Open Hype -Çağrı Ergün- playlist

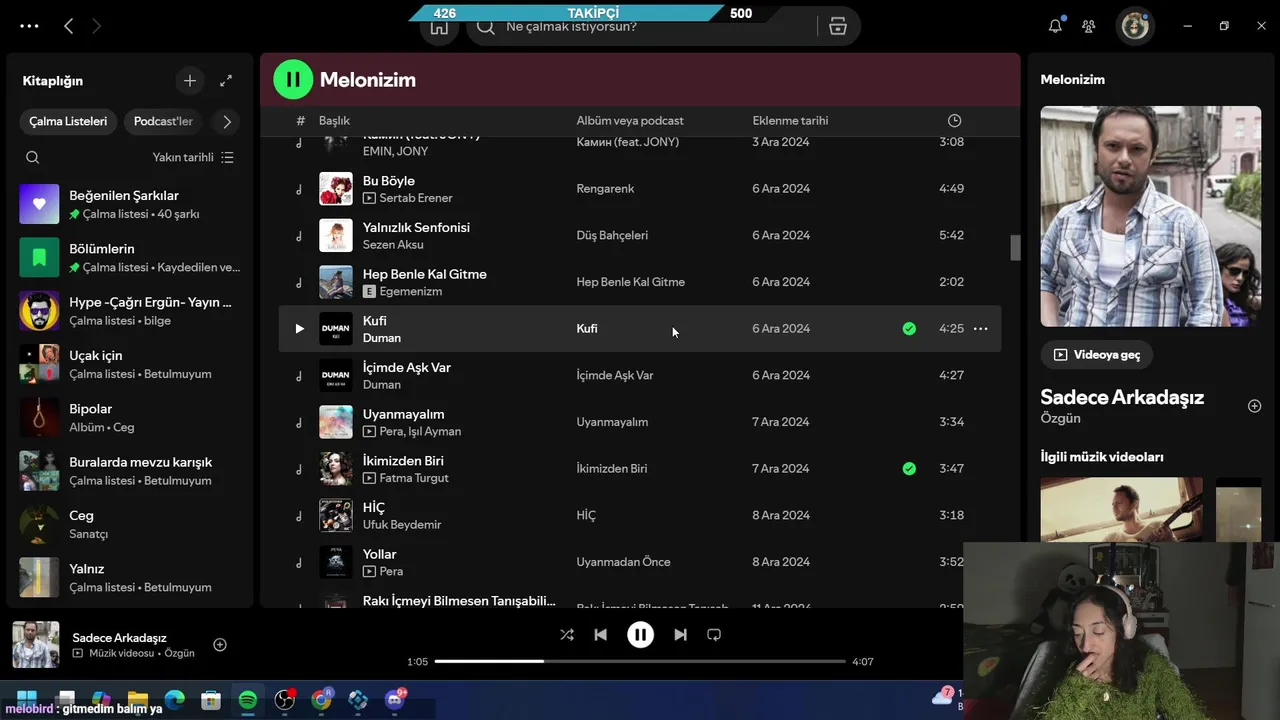(x=130, y=311)
